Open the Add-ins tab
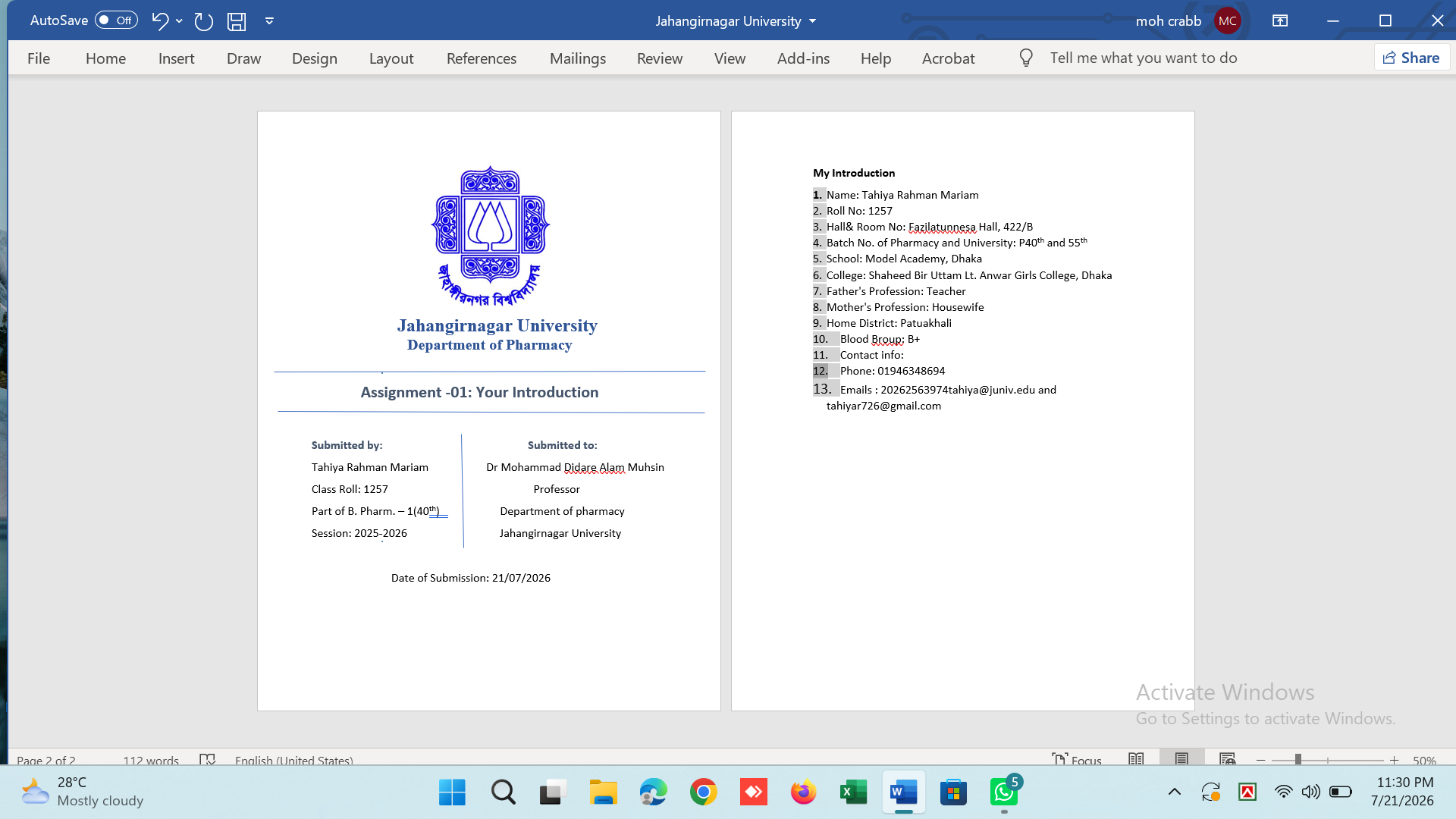Image resolution: width=1456 pixels, height=819 pixels. pyautogui.click(x=803, y=58)
